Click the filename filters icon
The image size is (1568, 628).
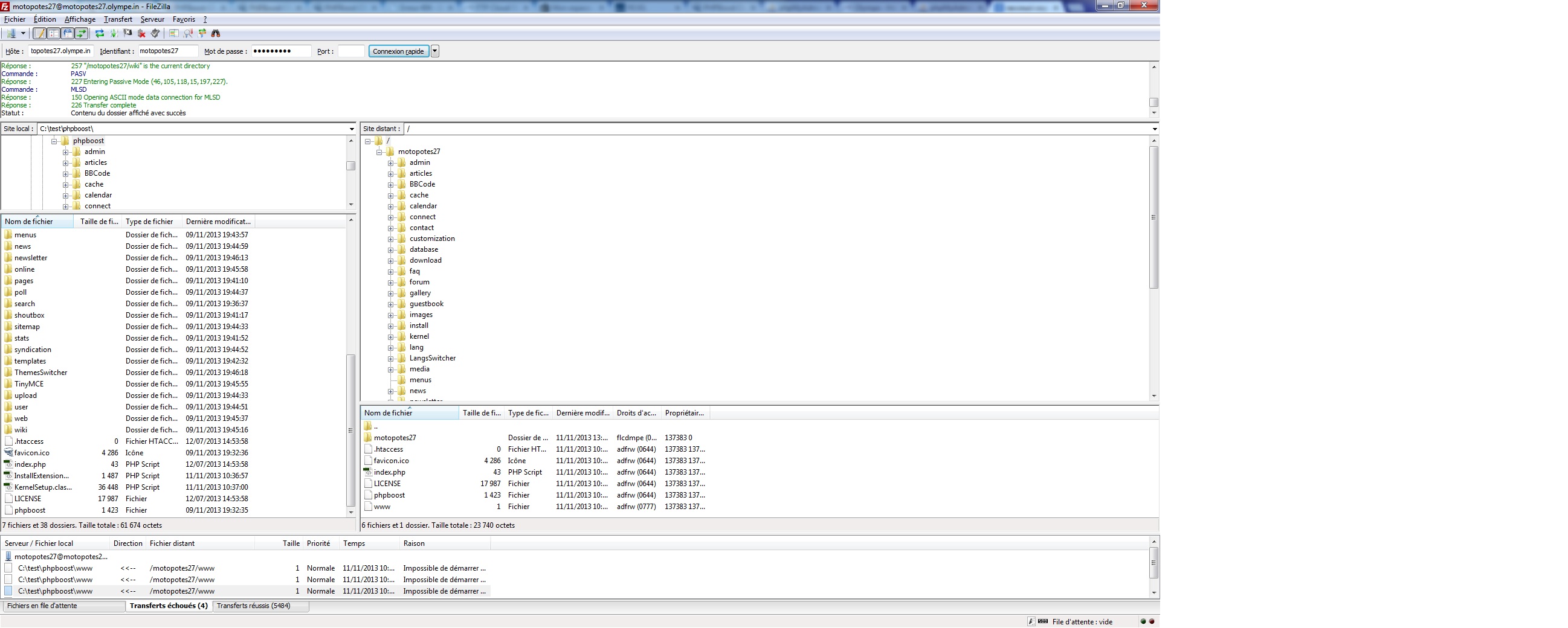point(174,33)
